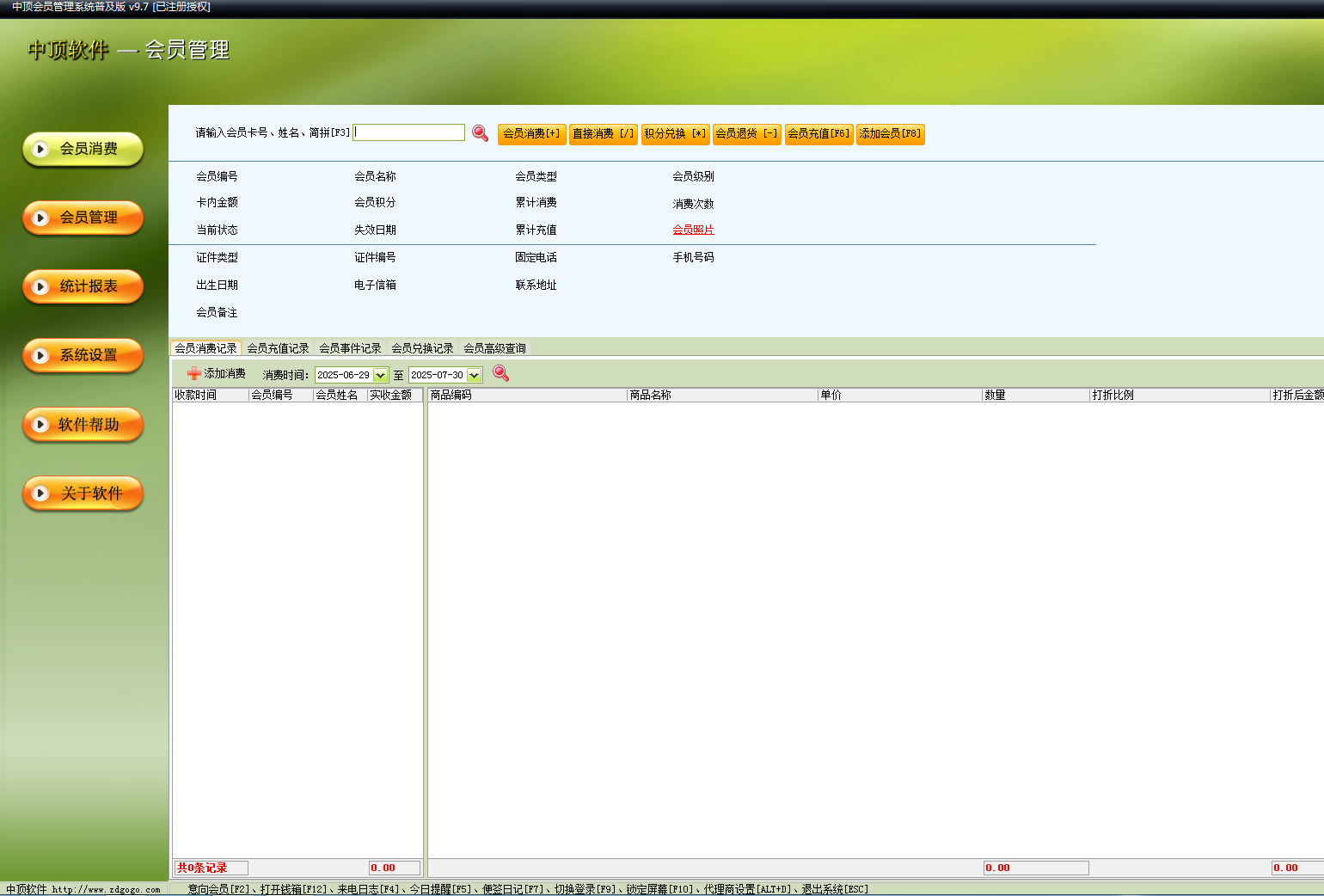Click the arrow icon on 统计报表 sidebar button
The height and width of the screenshot is (896, 1324).
pos(40,287)
